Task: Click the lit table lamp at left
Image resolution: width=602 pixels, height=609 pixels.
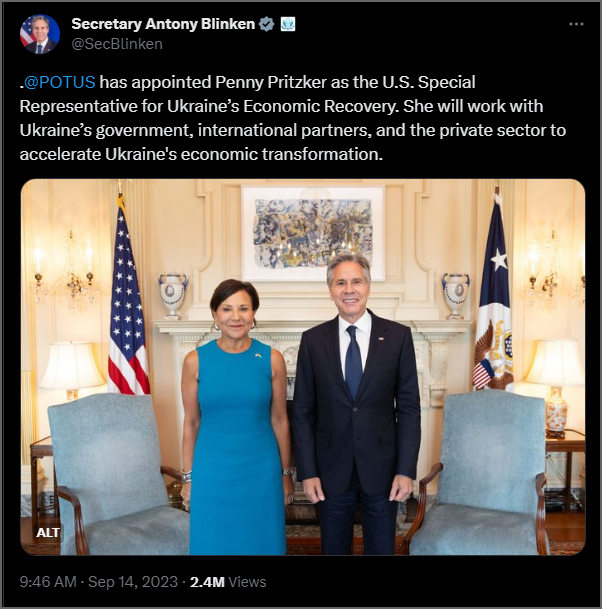Action: point(72,370)
